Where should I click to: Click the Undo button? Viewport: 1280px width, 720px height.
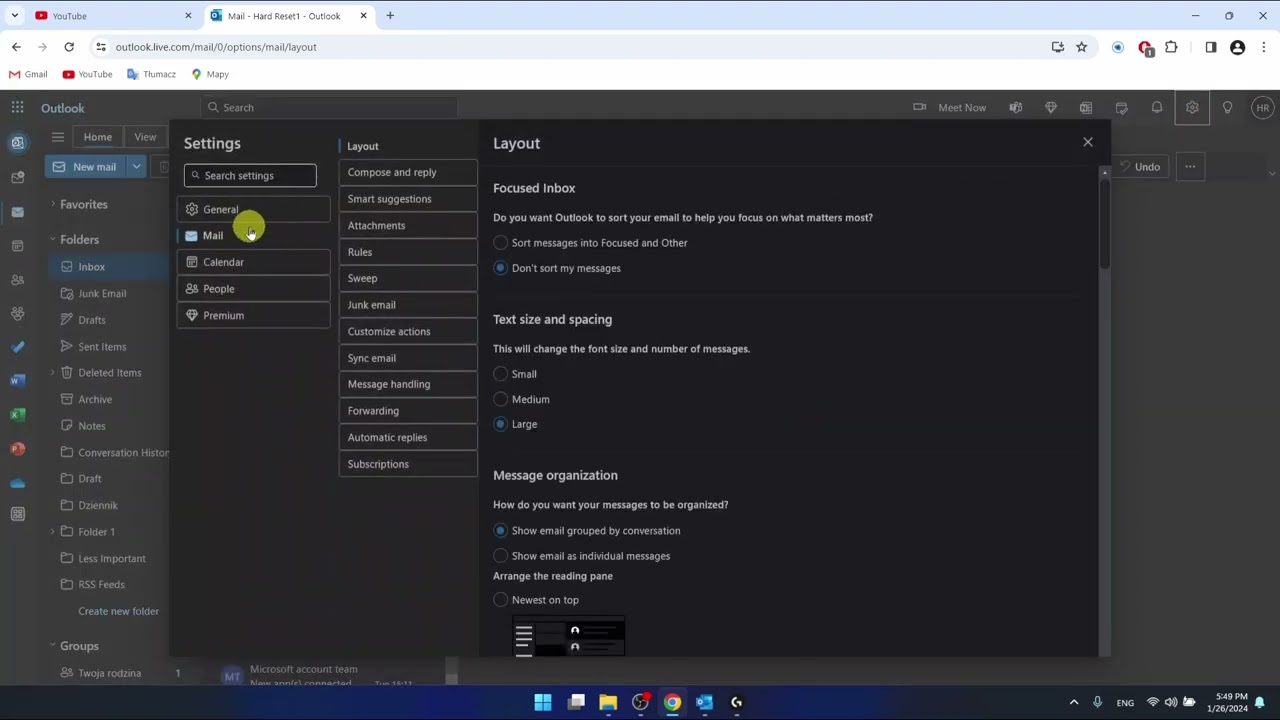point(1139,167)
